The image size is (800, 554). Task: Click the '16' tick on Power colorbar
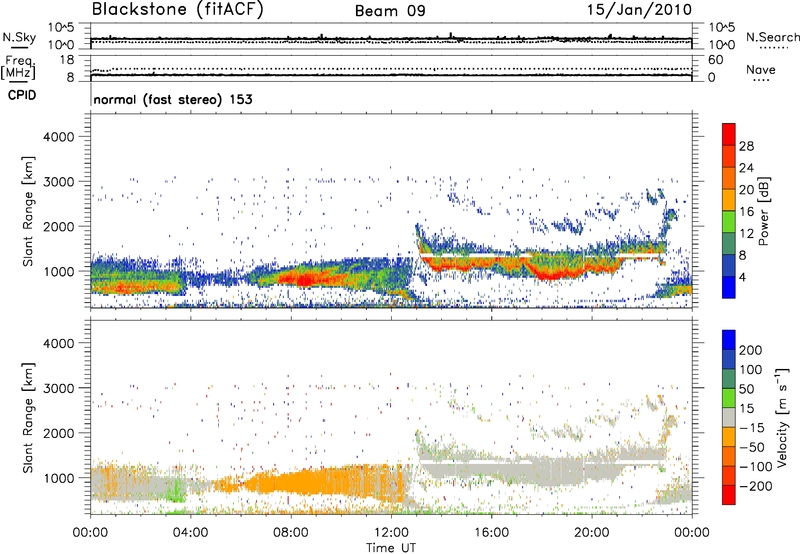(x=746, y=212)
